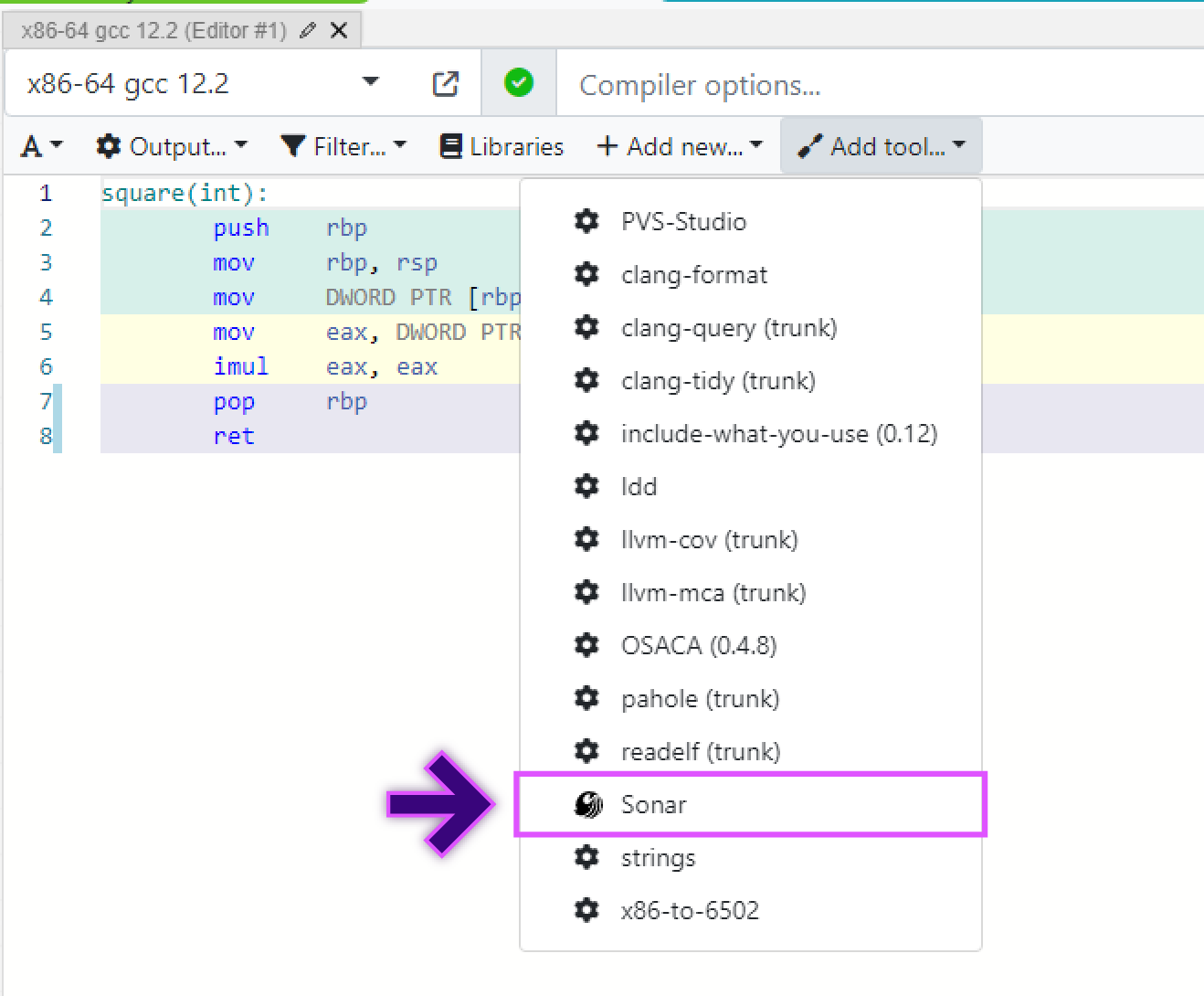Toggle the Add tool menu

coord(880,146)
